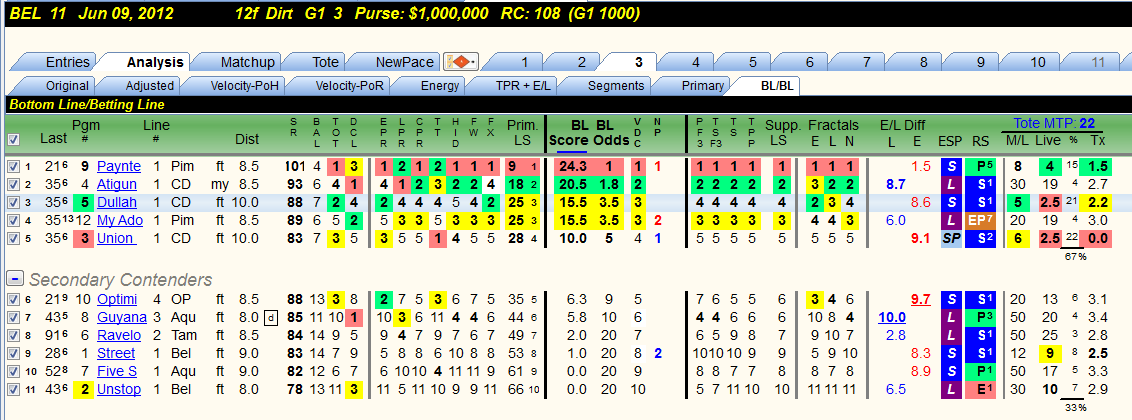Uncheck the checkbox for row 7 Guyana
Screen dimensions: 1132x420
[x=12, y=318]
